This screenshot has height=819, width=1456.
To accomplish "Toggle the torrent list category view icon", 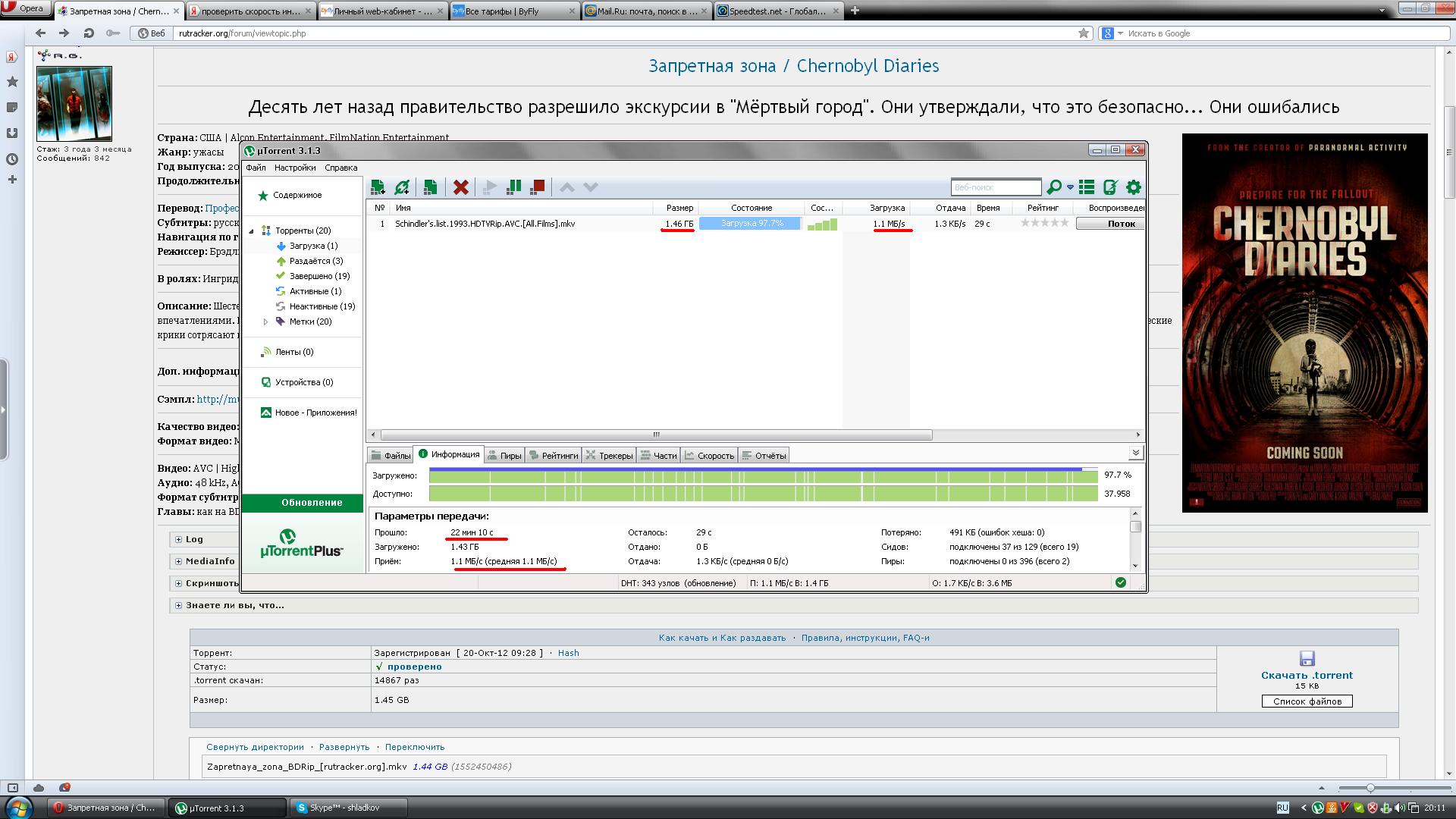I will [x=1087, y=187].
